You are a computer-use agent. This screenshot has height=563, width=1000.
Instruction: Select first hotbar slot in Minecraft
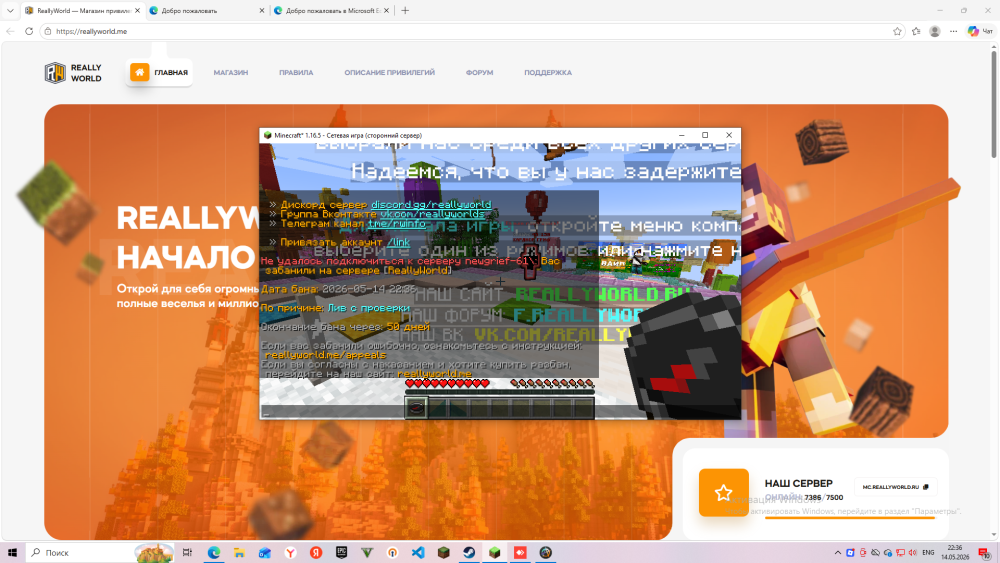tap(416, 407)
